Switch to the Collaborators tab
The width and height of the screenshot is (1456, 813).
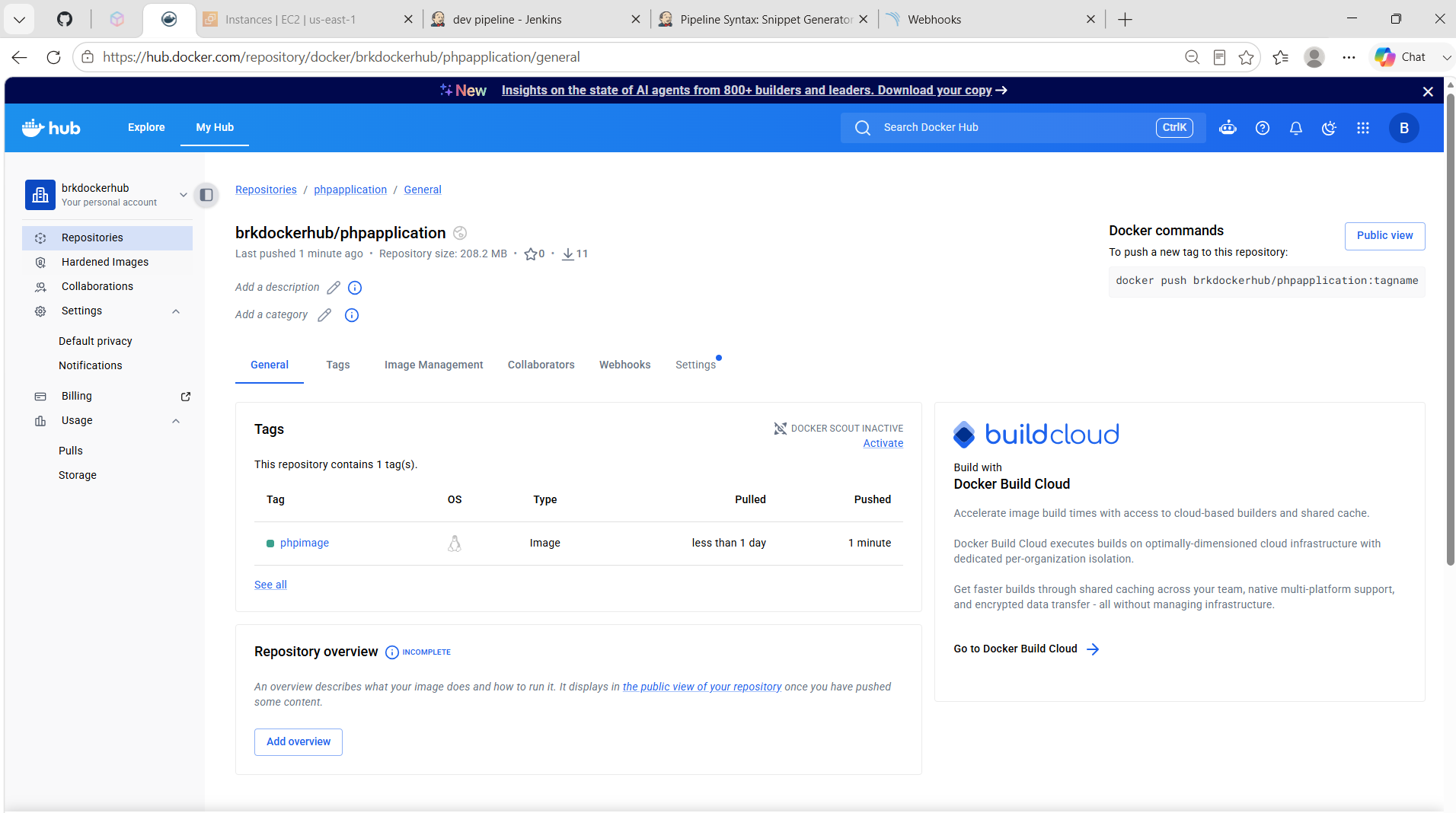(x=541, y=365)
